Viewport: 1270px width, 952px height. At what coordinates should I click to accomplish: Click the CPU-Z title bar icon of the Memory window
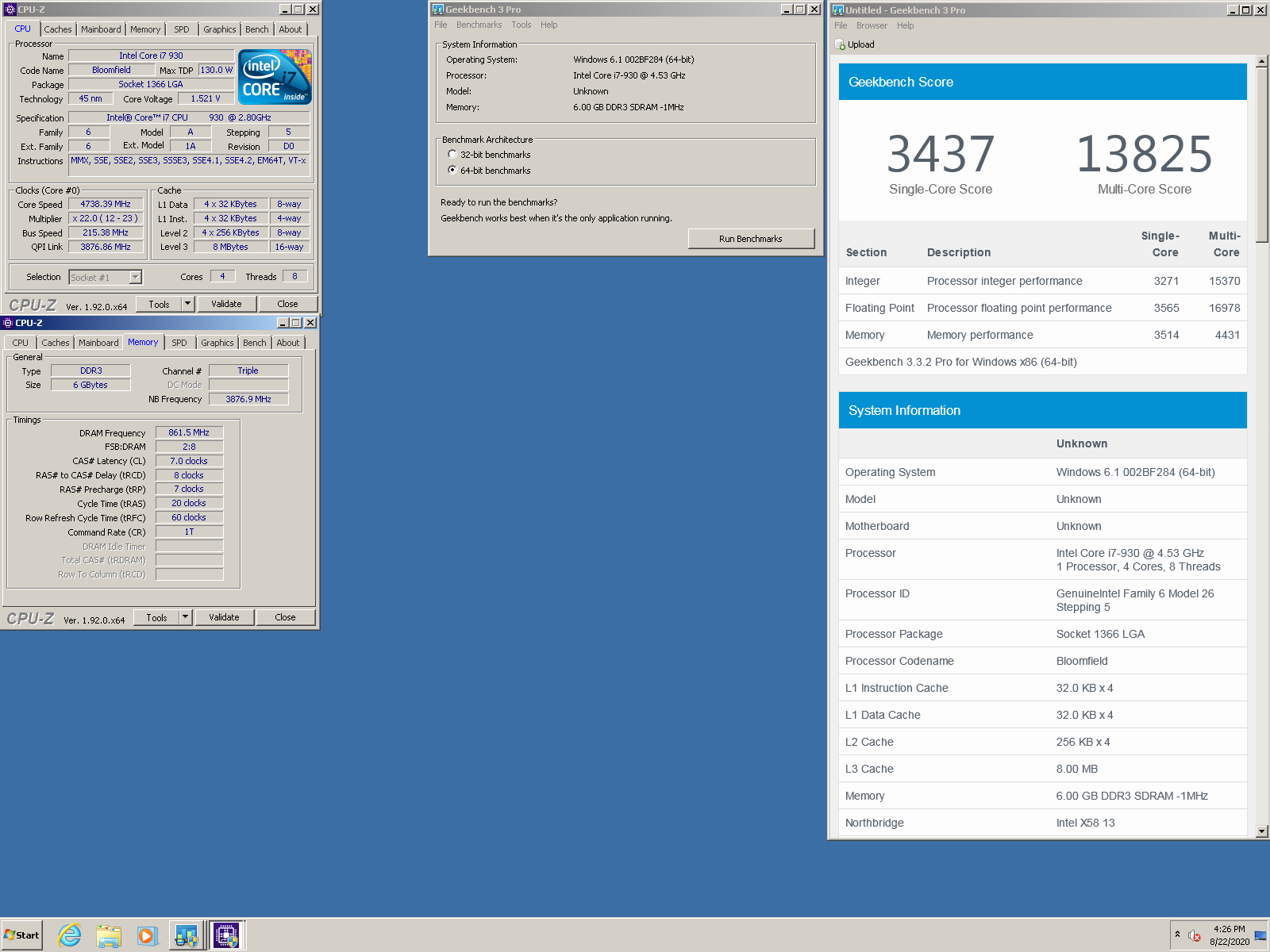pos(8,323)
